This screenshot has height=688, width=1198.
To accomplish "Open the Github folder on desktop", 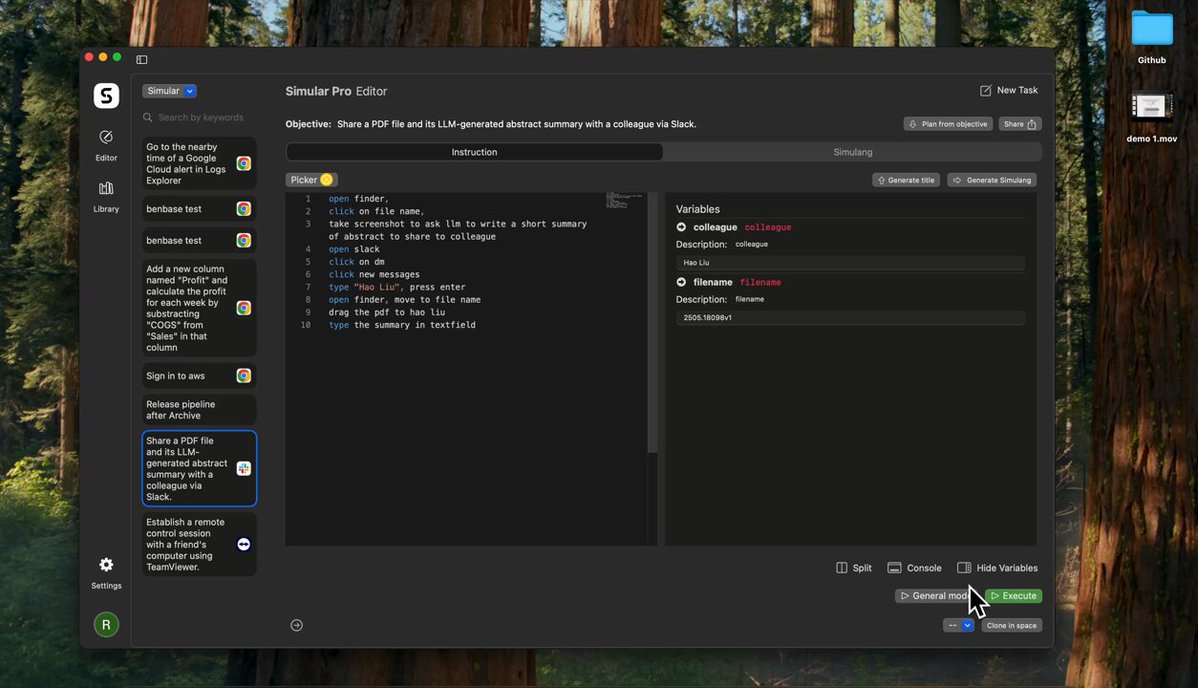I will 1151,29.
